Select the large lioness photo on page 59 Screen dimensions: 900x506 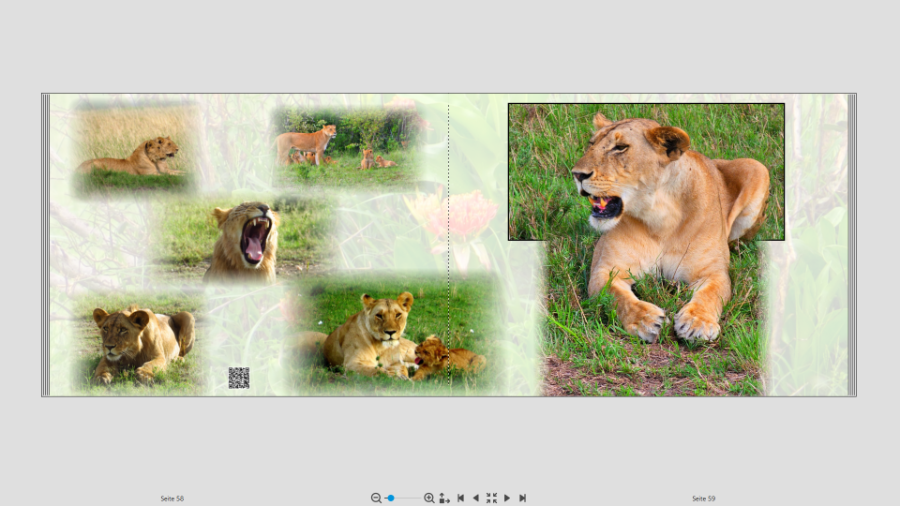tap(651, 250)
